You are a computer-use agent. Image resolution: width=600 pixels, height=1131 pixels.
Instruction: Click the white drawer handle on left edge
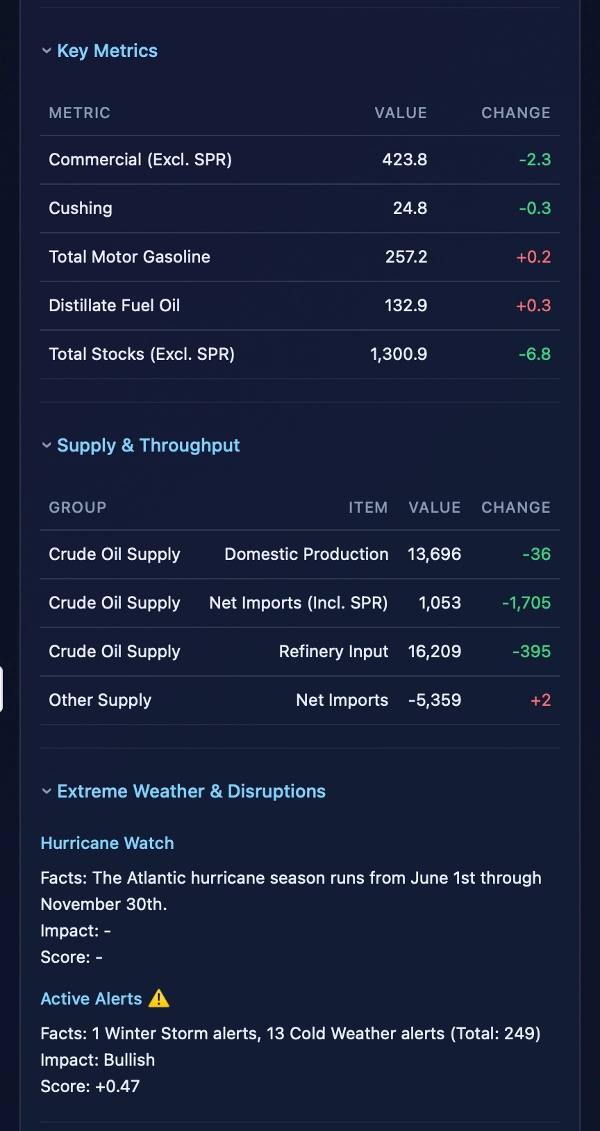tap(4, 688)
